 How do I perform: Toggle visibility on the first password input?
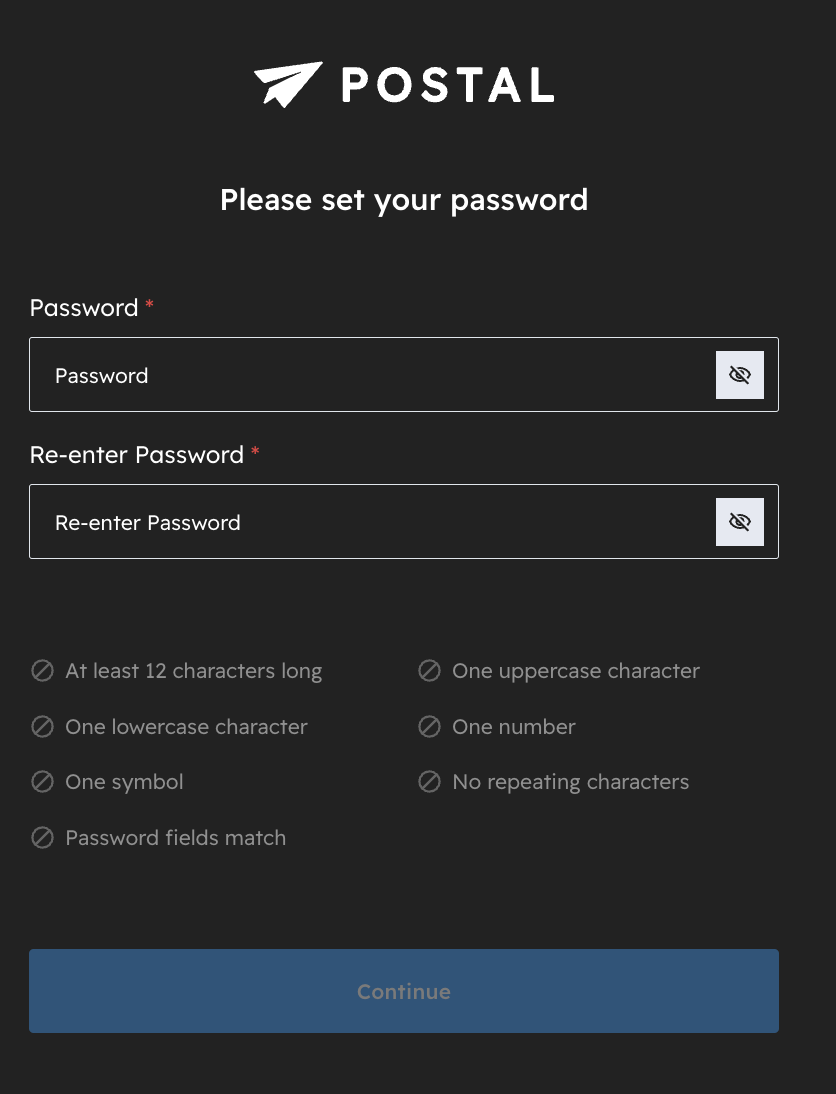[x=740, y=374]
